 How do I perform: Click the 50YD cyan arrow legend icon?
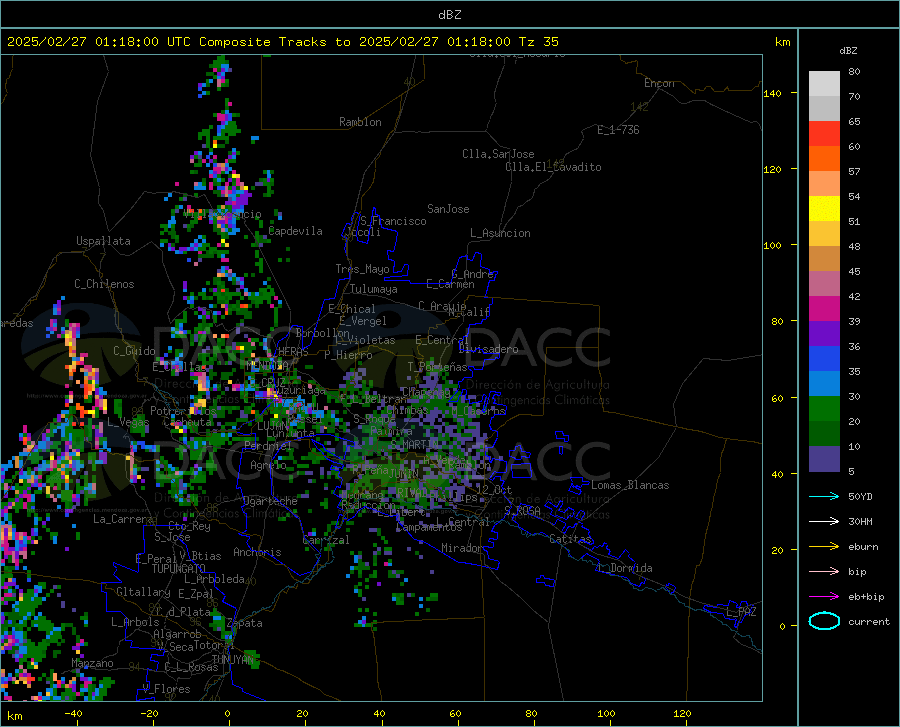coord(824,496)
